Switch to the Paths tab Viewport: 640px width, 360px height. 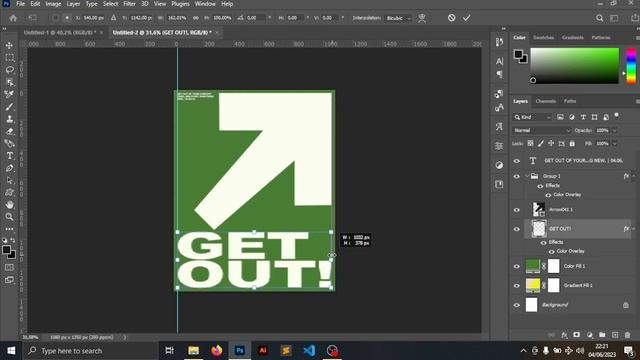pos(570,101)
